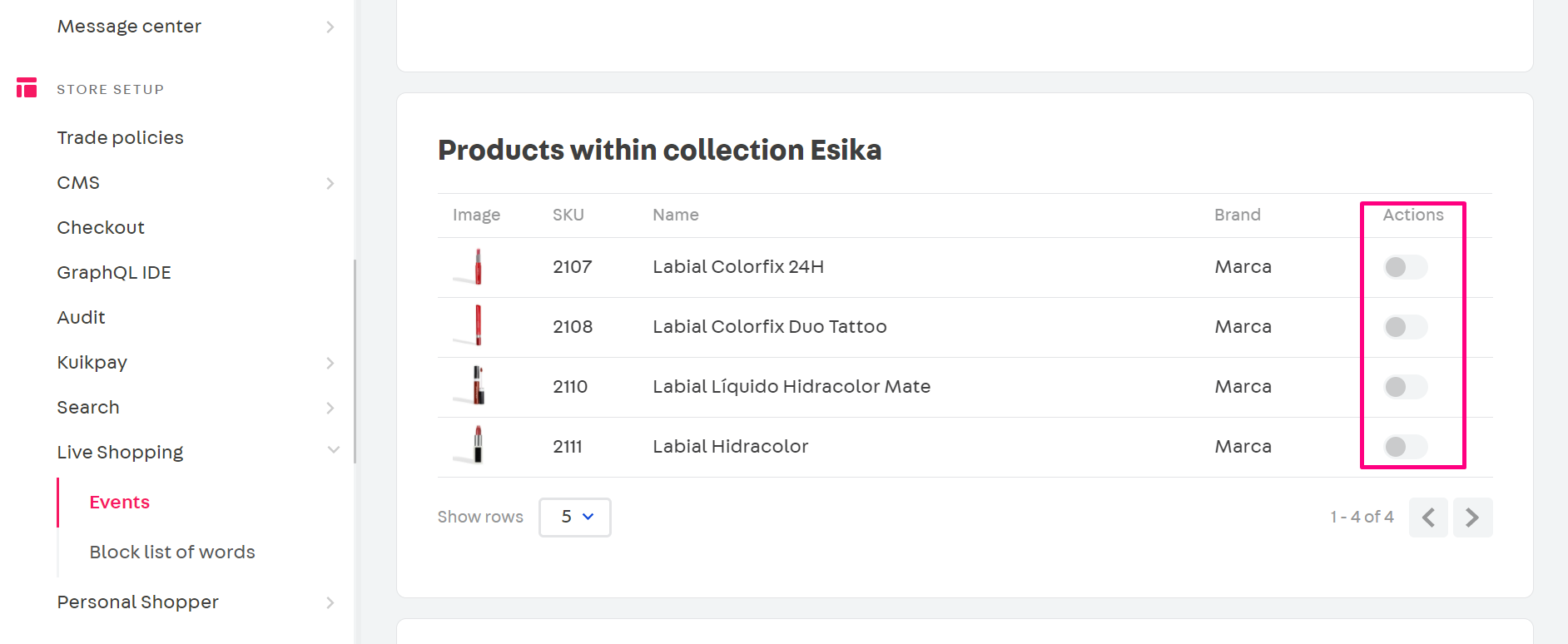Select Block list of words
Image resolution: width=1568 pixels, height=644 pixels.
[x=172, y=552]
